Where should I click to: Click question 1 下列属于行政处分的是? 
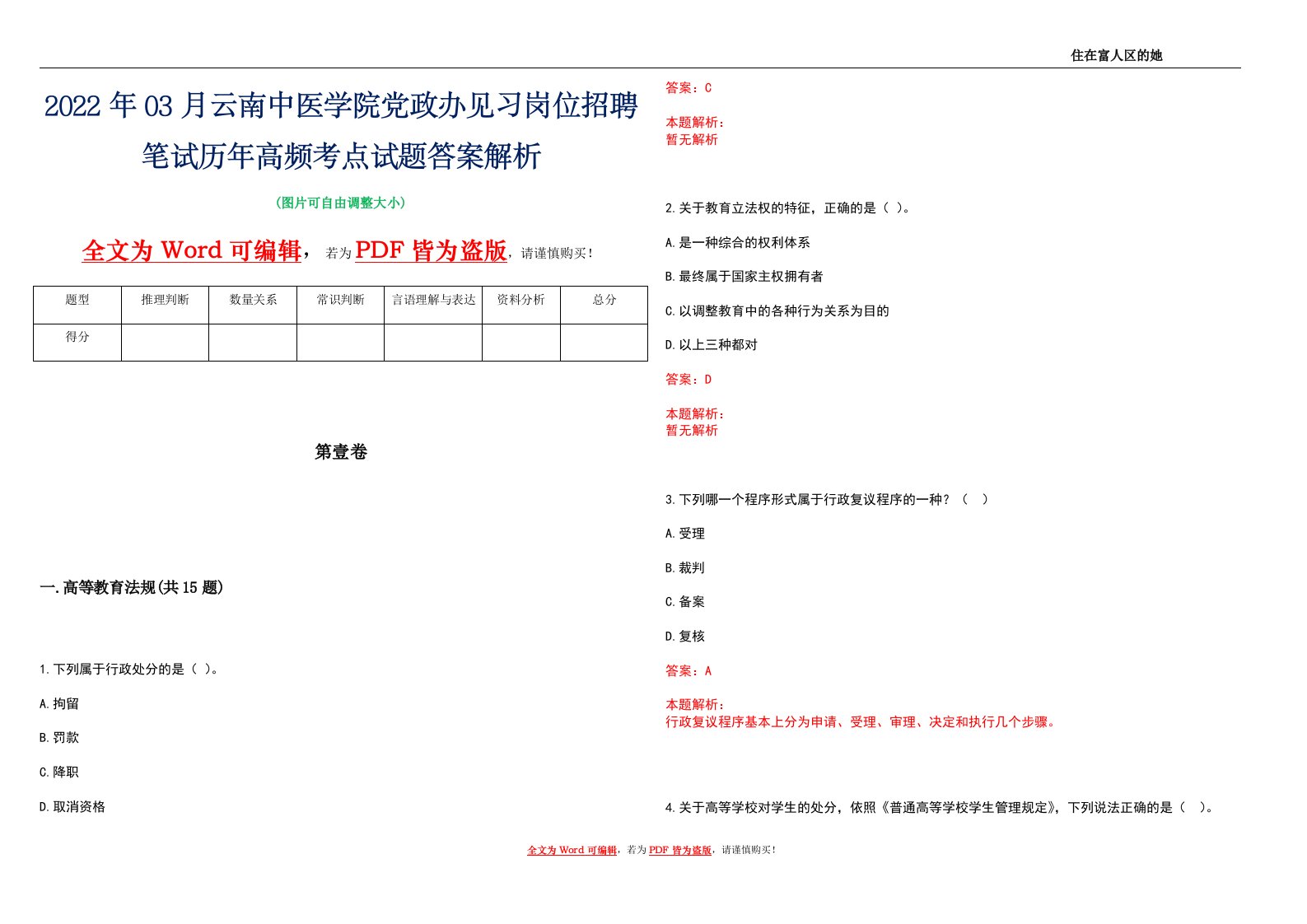coord(128,670)
